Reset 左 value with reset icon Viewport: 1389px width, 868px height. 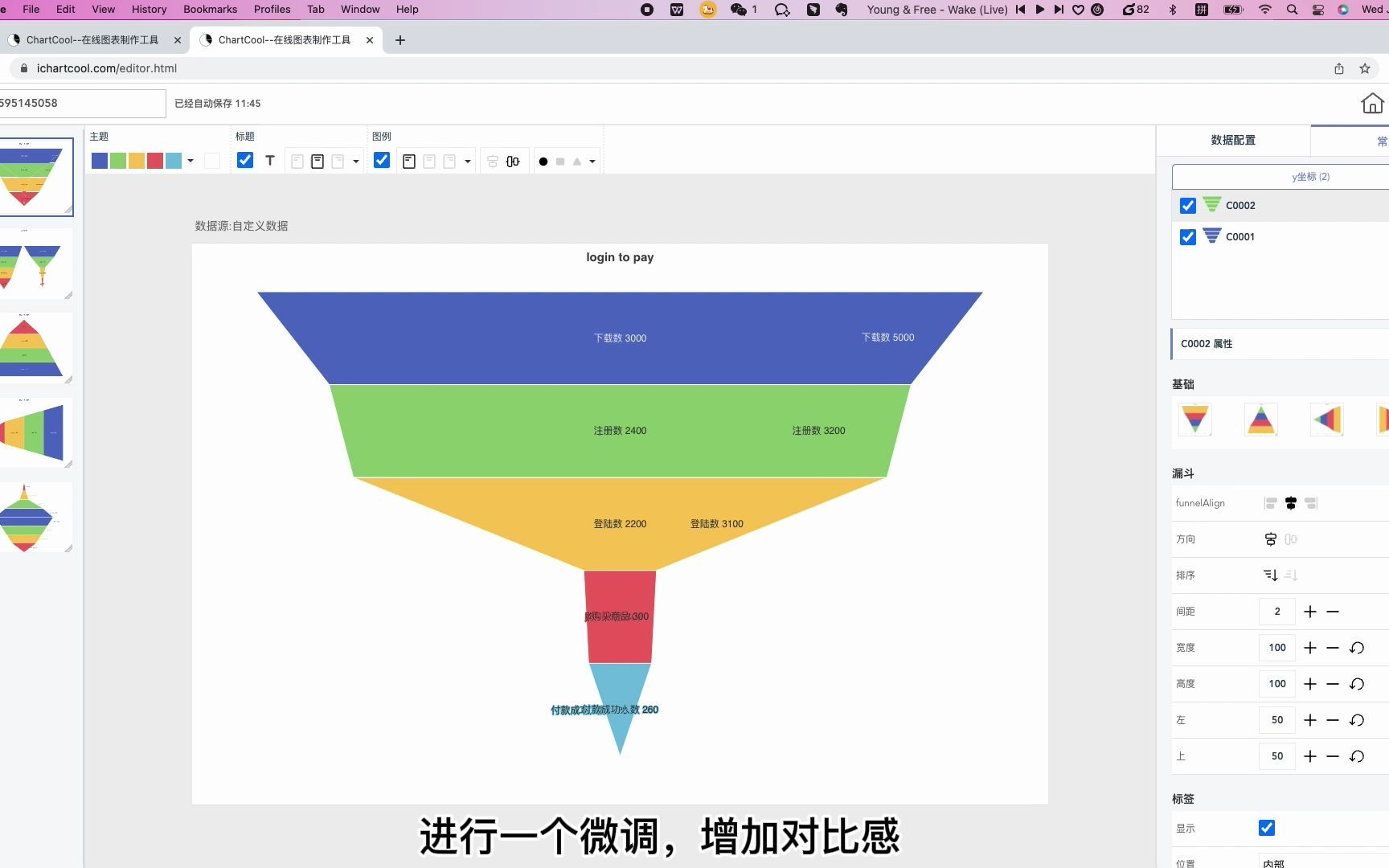(1357, 720)
